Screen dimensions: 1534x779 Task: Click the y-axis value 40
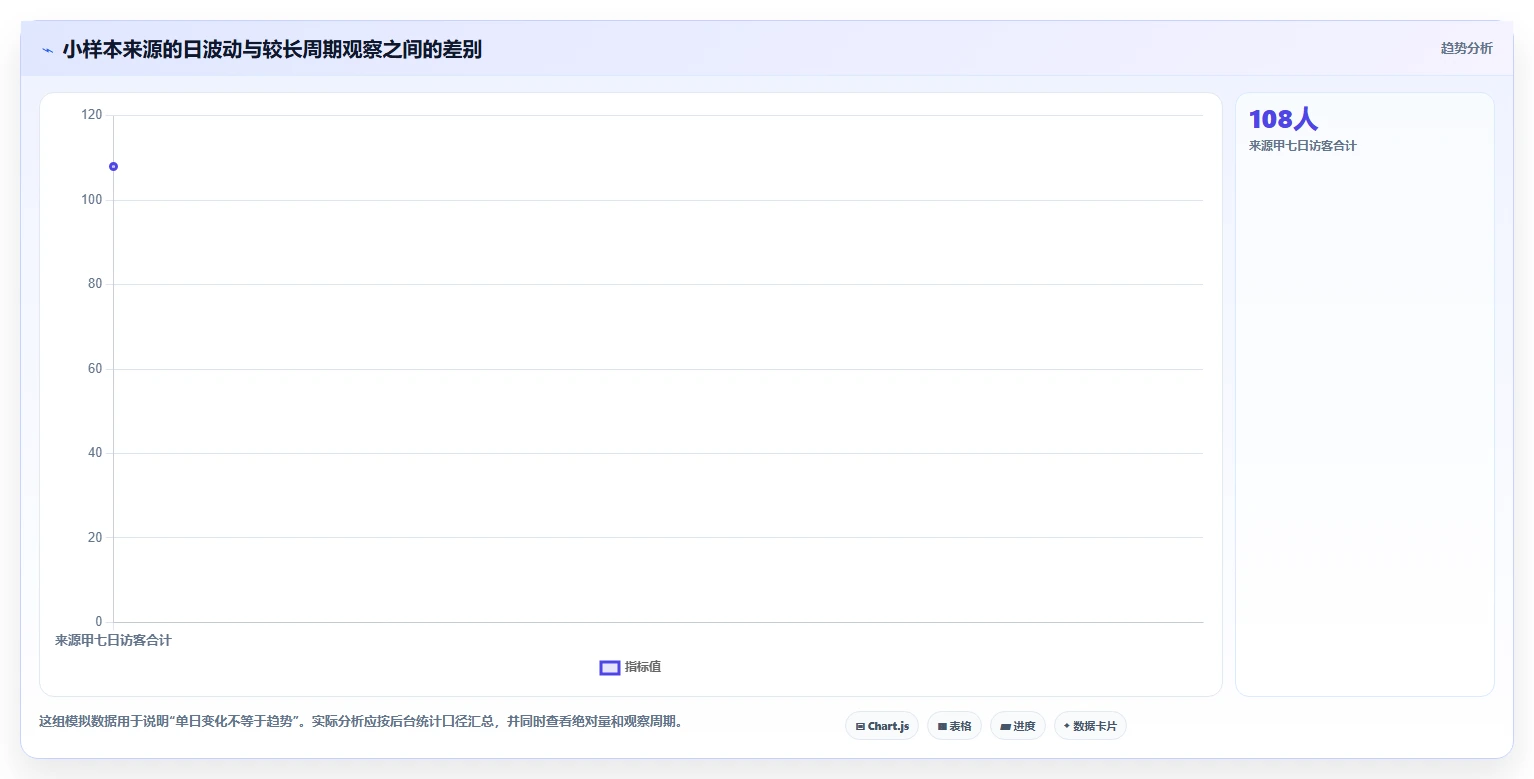point(95,453)
